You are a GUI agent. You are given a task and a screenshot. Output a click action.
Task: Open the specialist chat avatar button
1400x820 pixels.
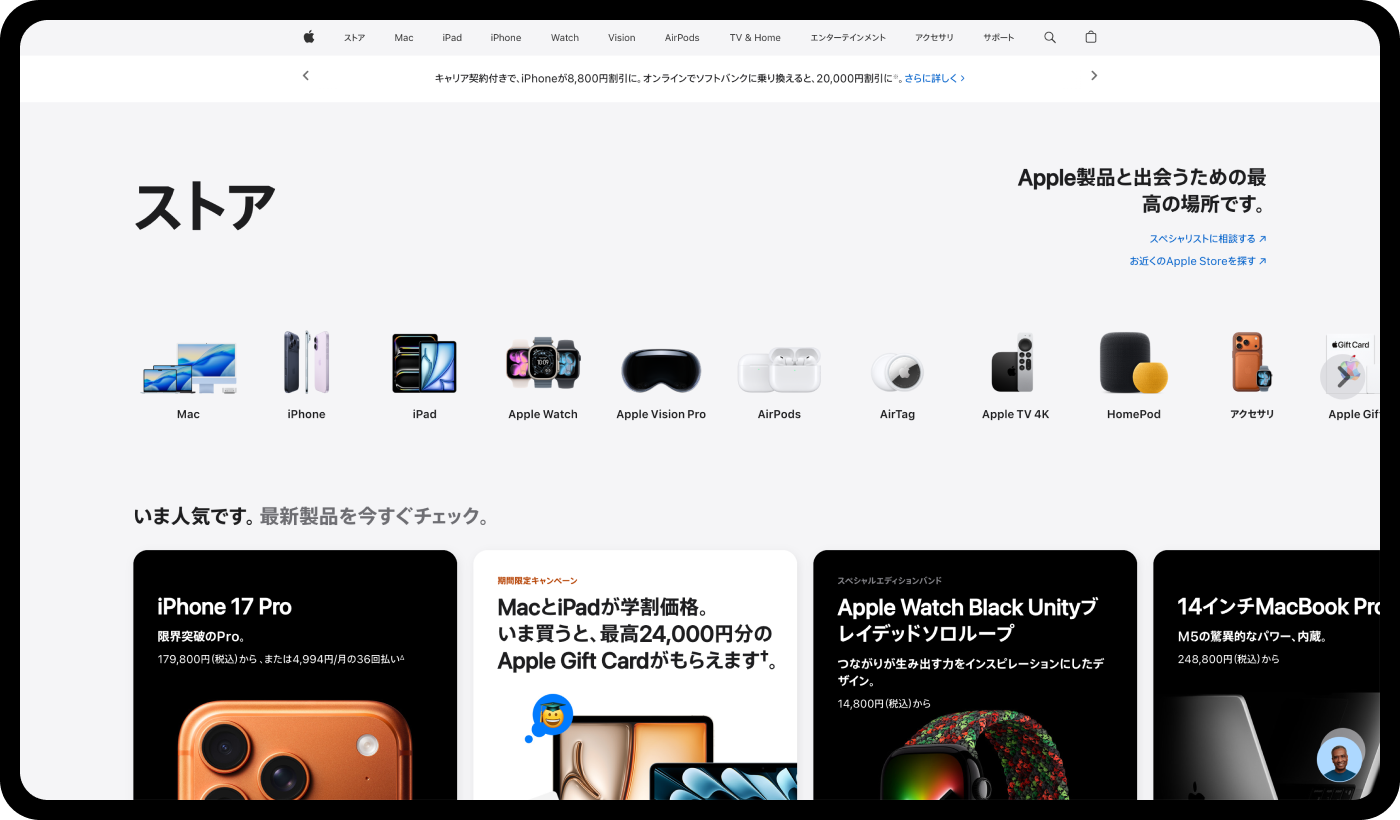[x=1339, y=759]
